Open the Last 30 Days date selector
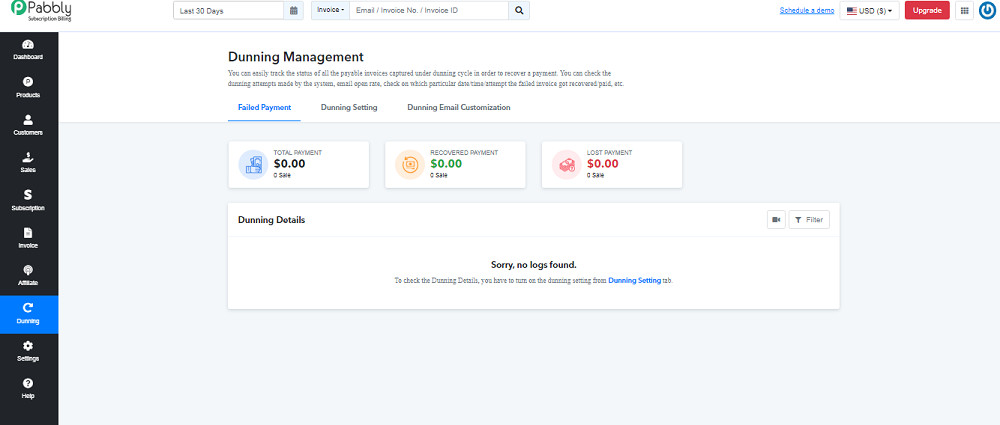 point(228,11)
